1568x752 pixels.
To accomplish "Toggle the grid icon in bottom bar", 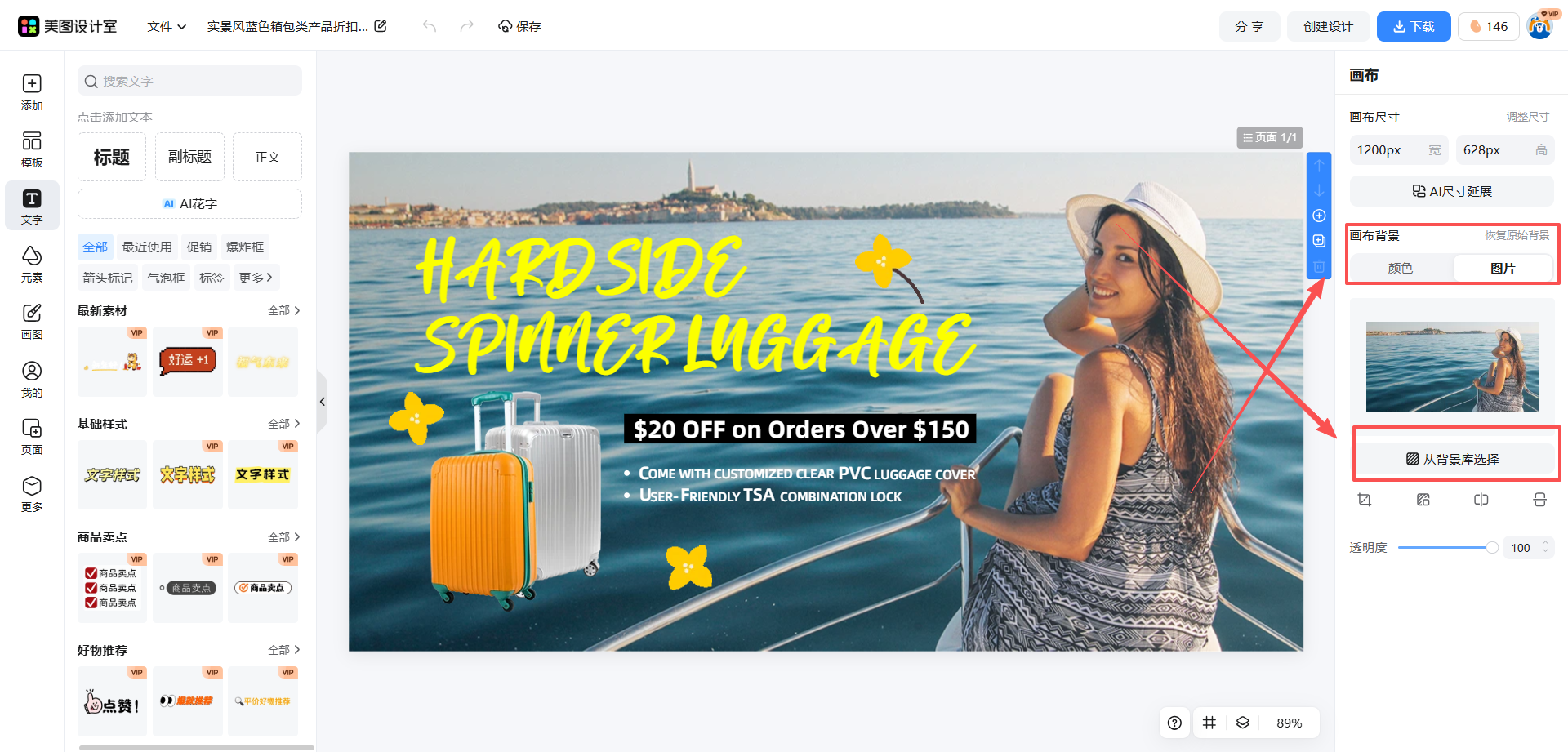I will [x=1209, y=723].
